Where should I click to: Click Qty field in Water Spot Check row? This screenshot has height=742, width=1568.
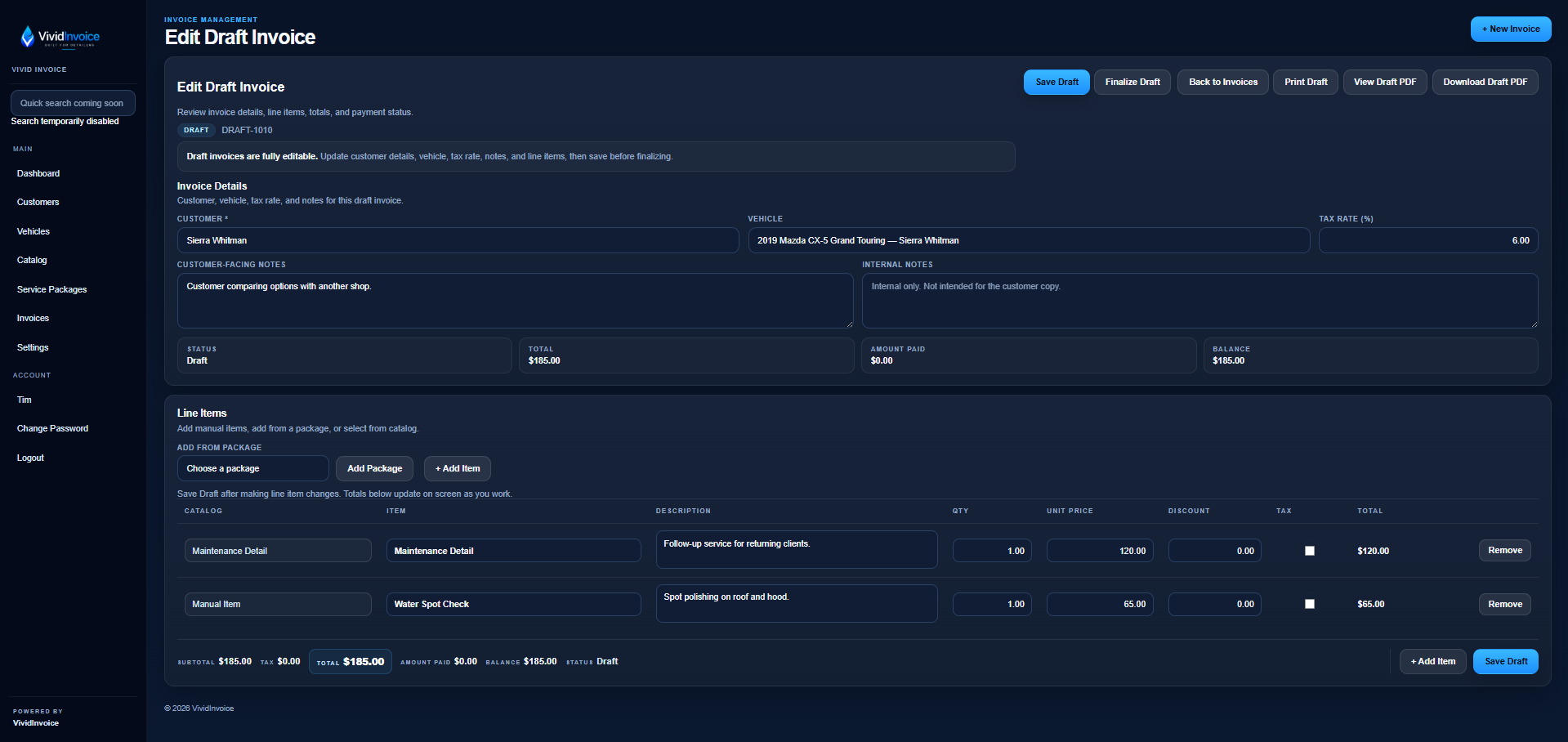click(x=992, y=604)
